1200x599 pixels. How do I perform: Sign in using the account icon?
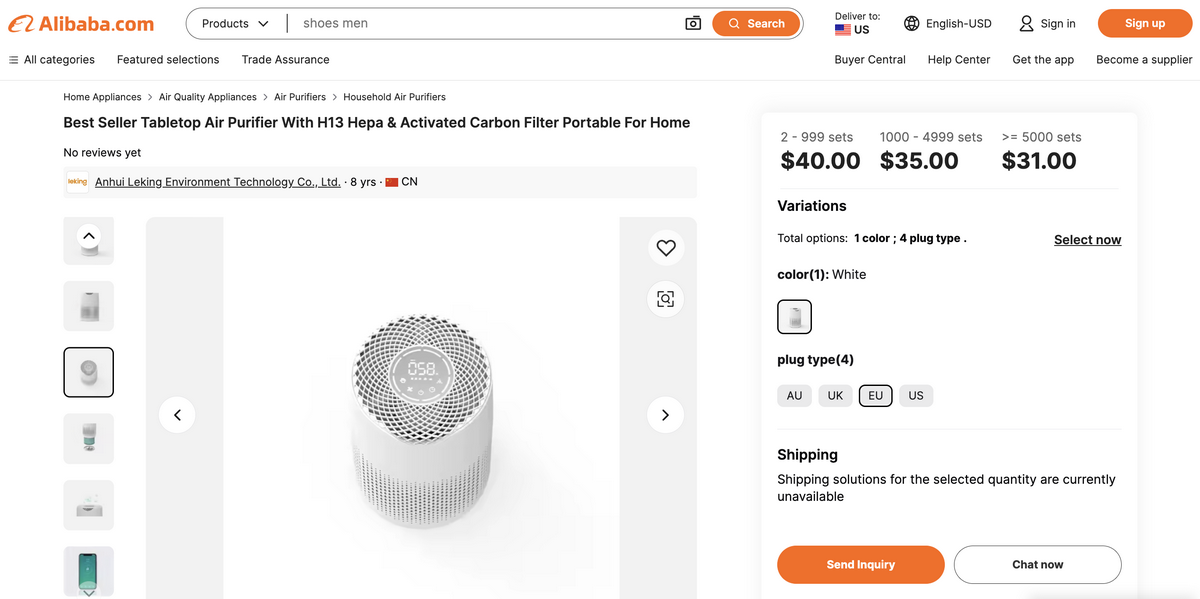click(x=1027, y=22)
